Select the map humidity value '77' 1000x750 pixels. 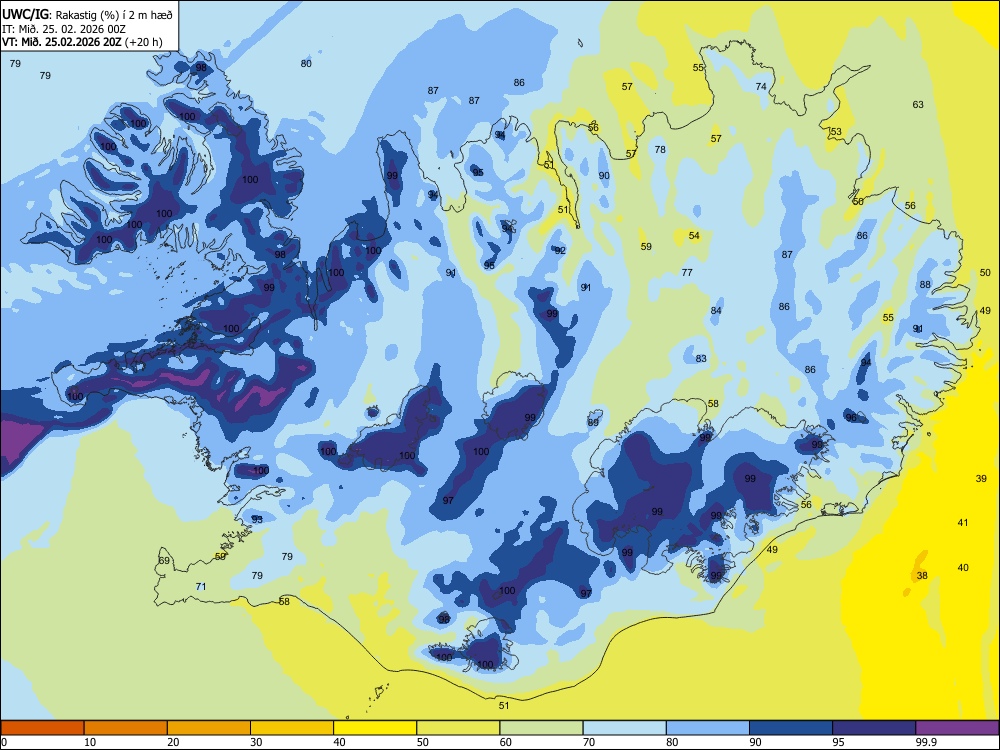pos(687,273)
